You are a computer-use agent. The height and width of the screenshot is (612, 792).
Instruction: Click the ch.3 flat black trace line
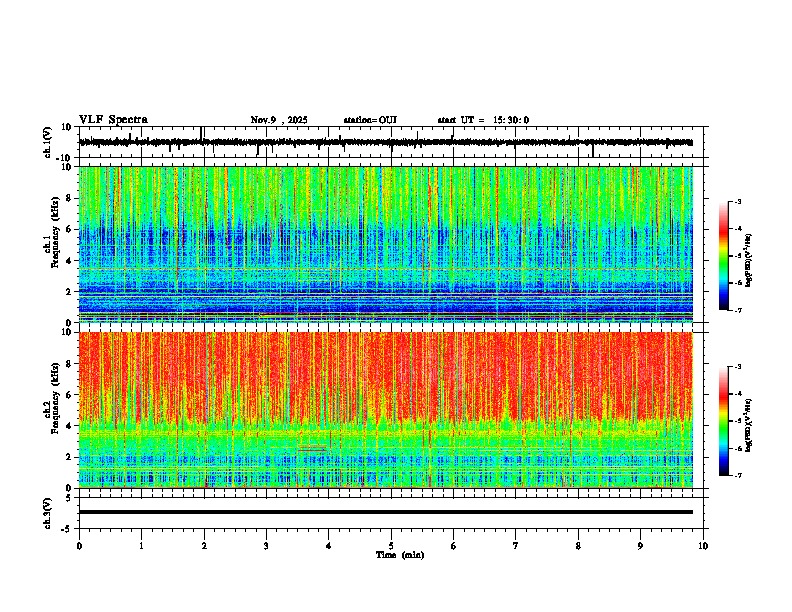[386, 512]
